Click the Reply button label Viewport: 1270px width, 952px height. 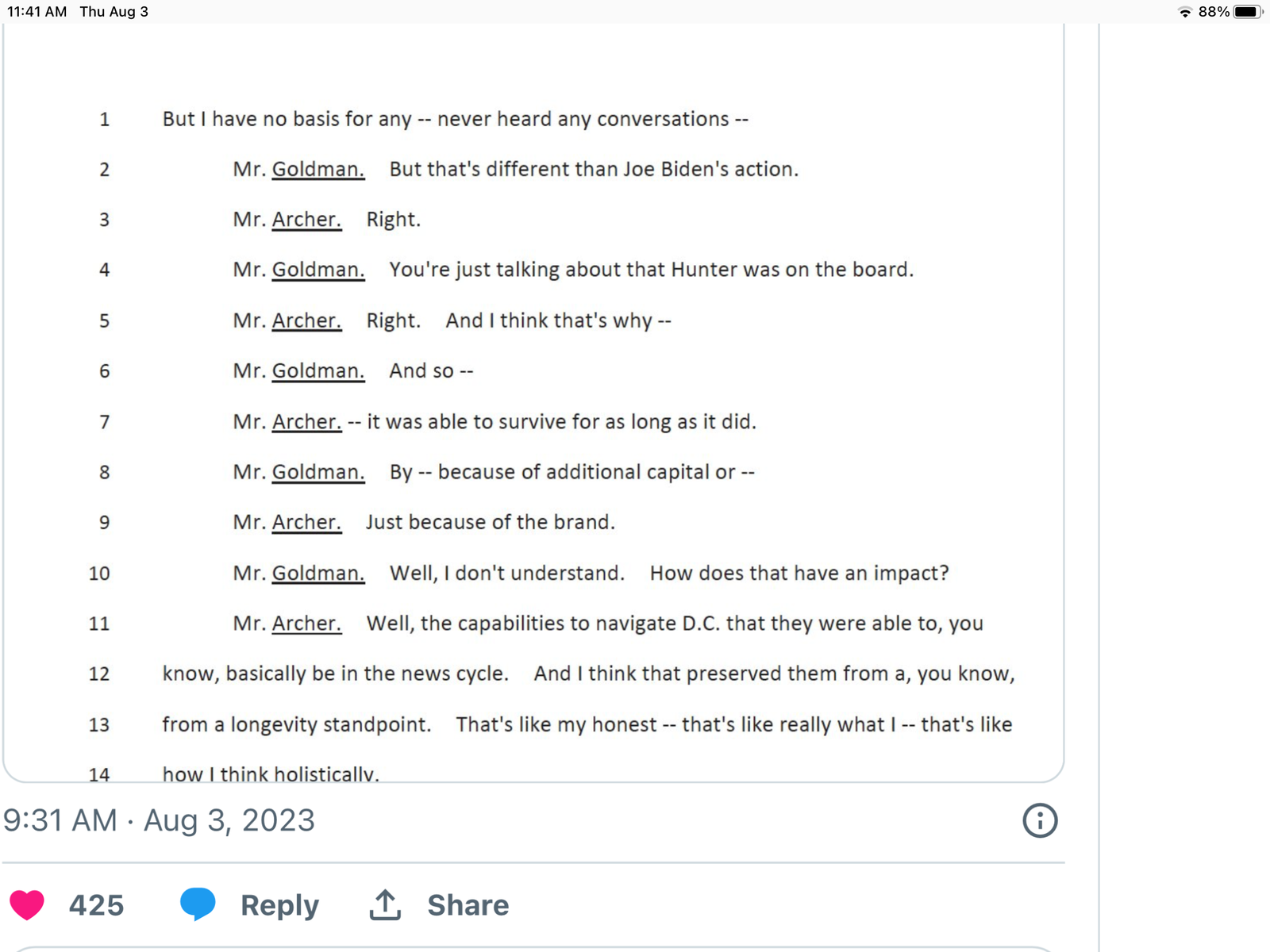pos(279,905)
